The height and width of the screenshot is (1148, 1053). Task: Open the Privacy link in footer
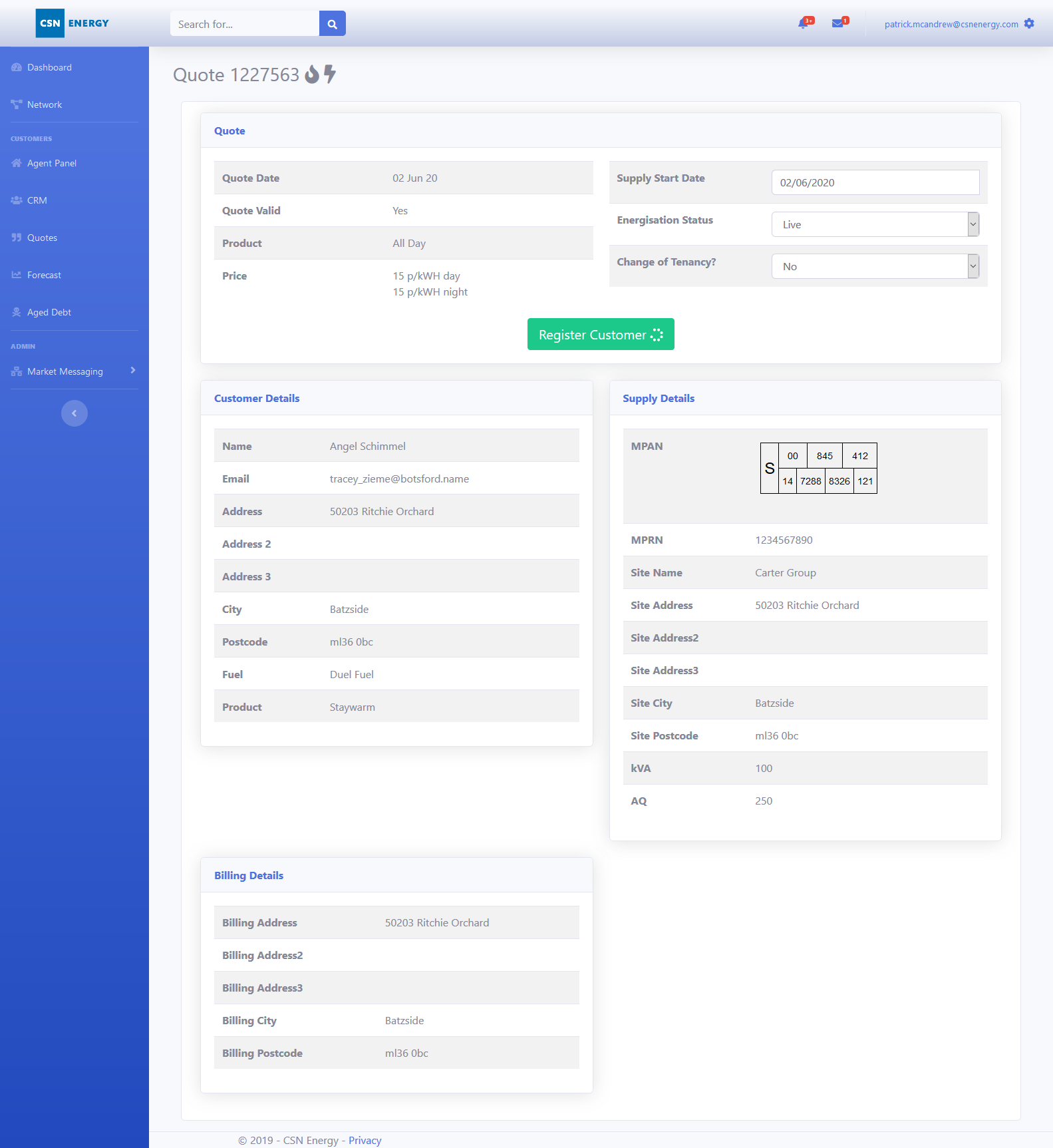point(365,1140)
